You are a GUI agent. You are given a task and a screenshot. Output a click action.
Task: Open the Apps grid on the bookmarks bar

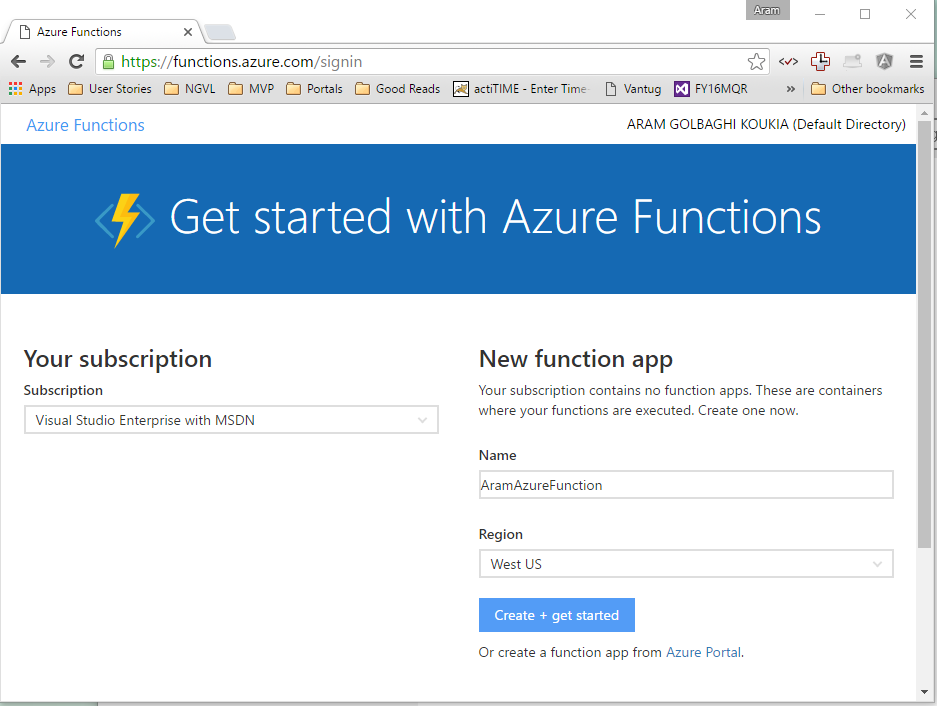[16, 88]
